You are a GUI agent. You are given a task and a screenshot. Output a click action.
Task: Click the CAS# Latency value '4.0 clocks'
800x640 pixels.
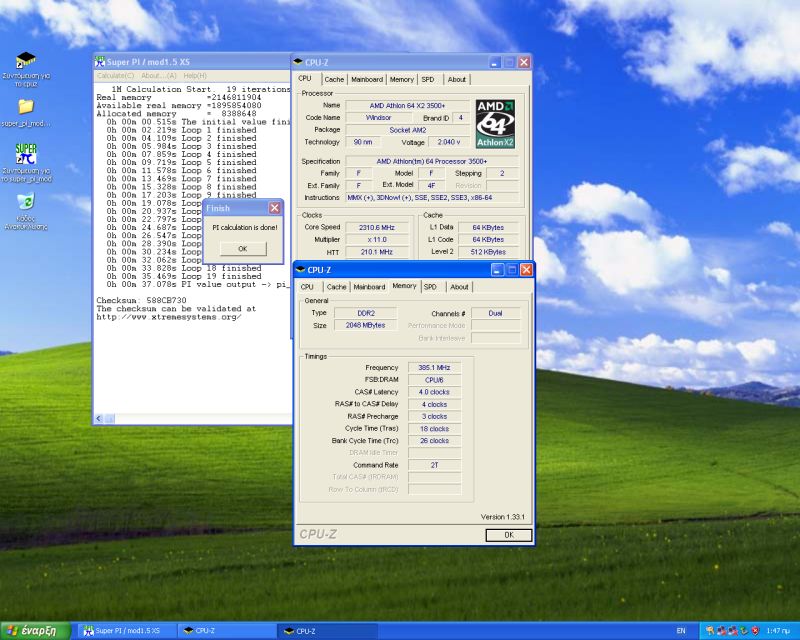(x=434, y=392)
